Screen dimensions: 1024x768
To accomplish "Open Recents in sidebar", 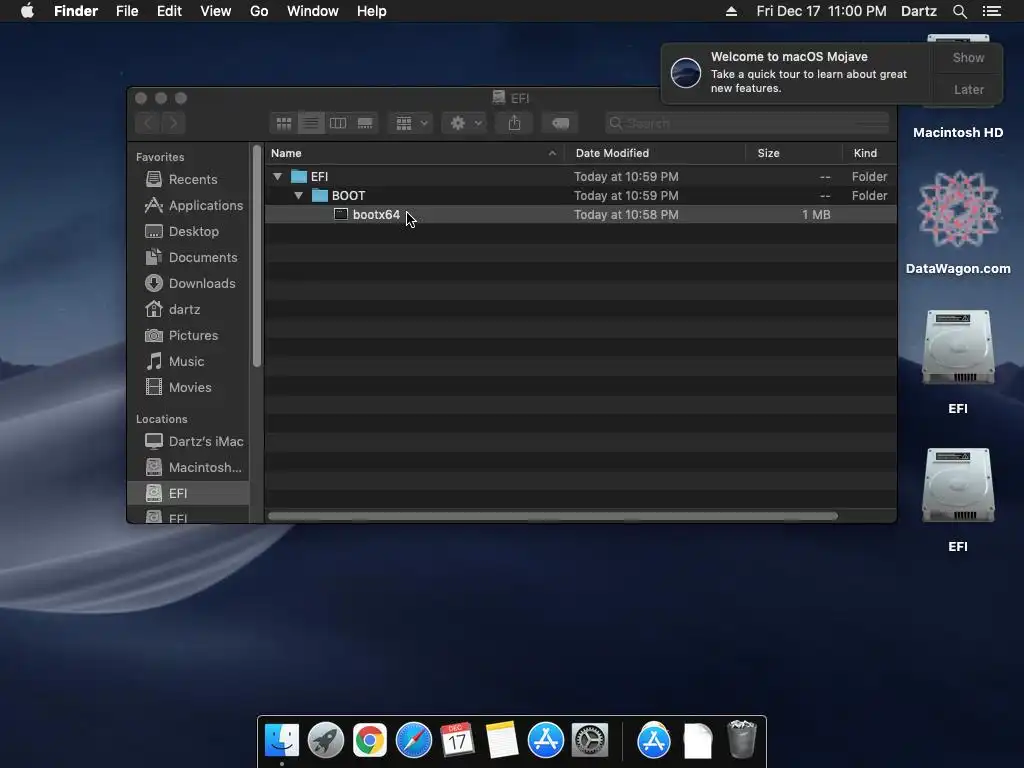I will click(x=189, y=179).
